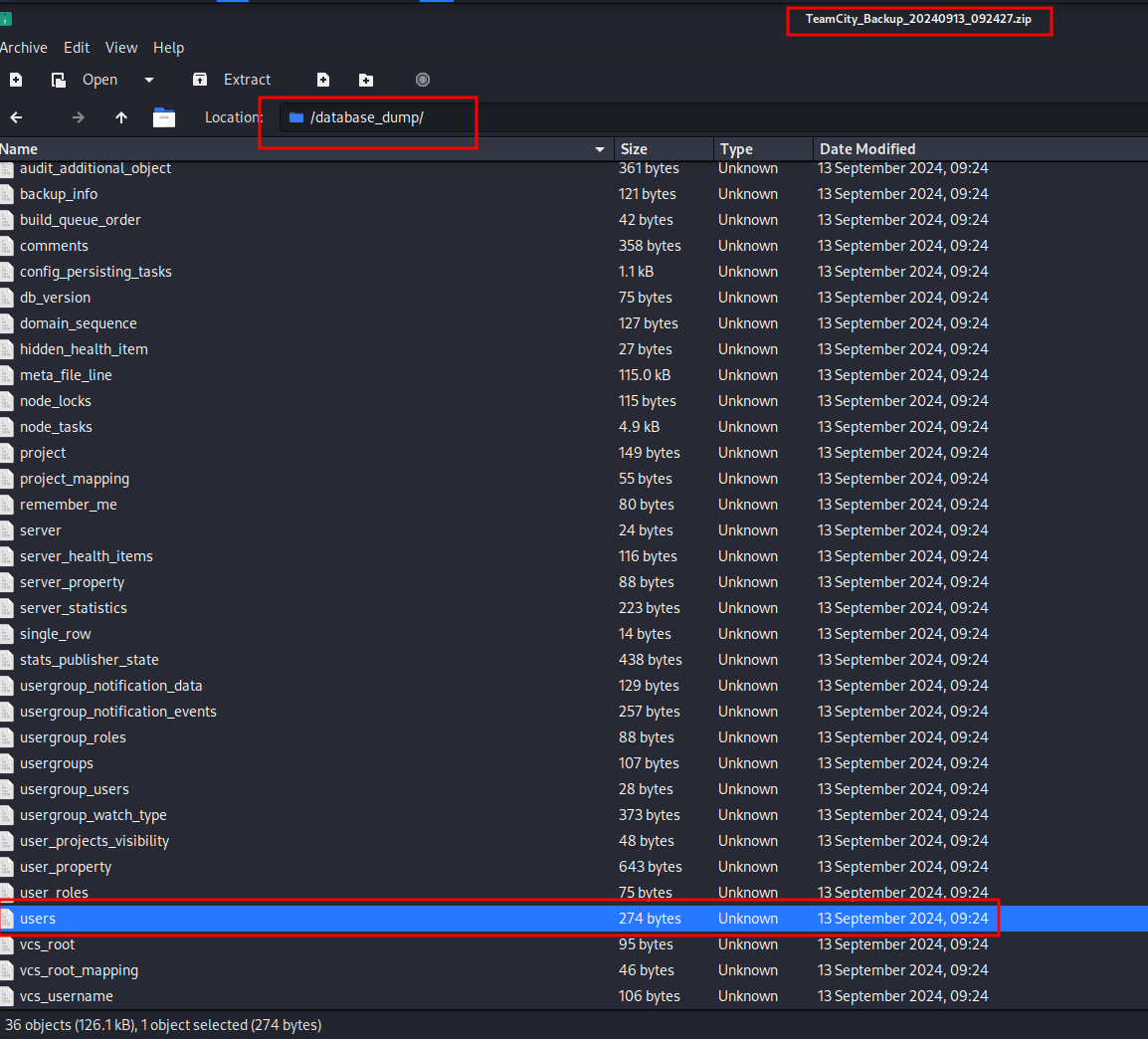Select the server_property file
The height and width of the screenshot is (1039, 1148).
point(574,582)
